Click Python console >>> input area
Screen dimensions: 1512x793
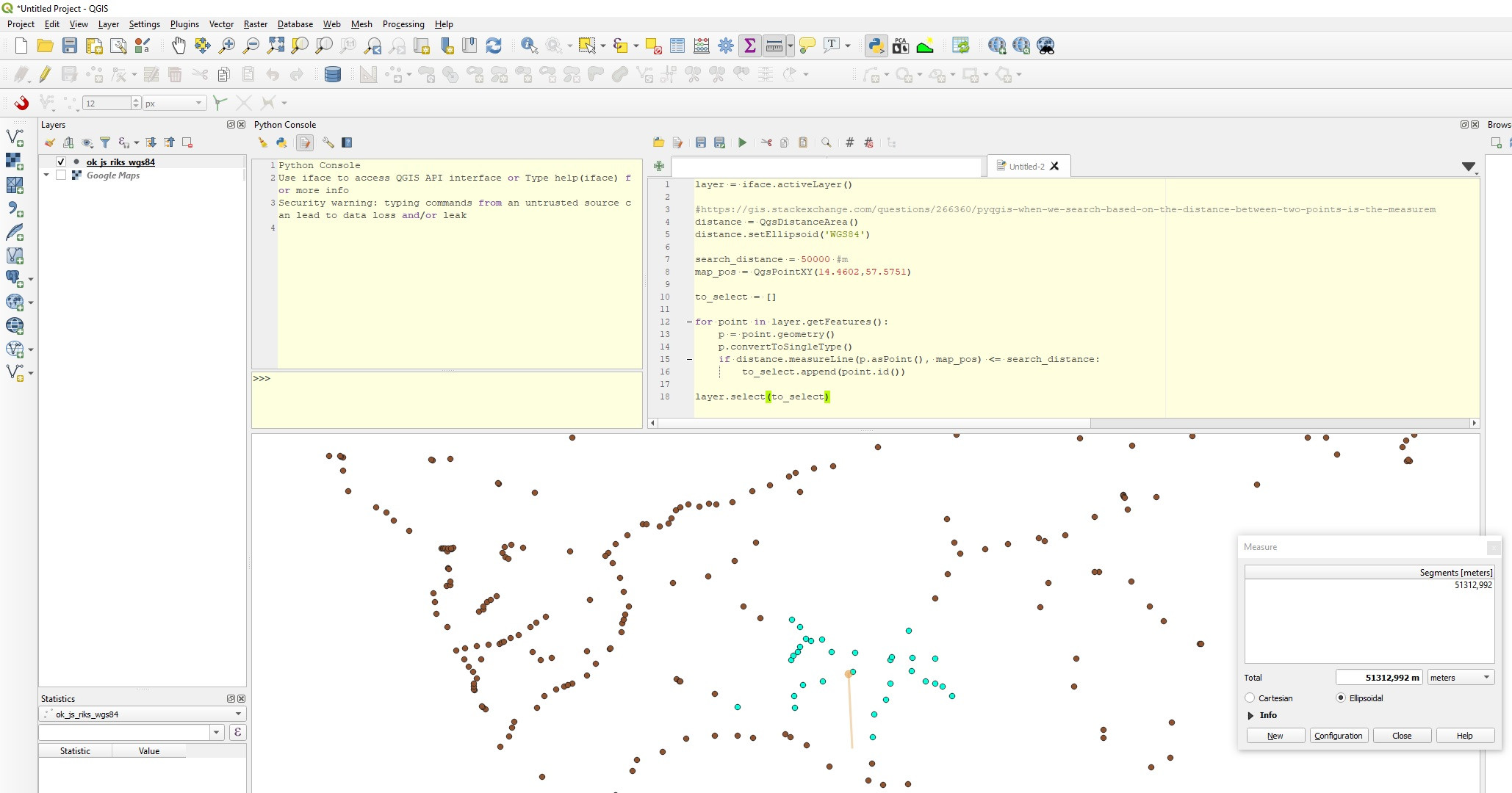(447, 399)
